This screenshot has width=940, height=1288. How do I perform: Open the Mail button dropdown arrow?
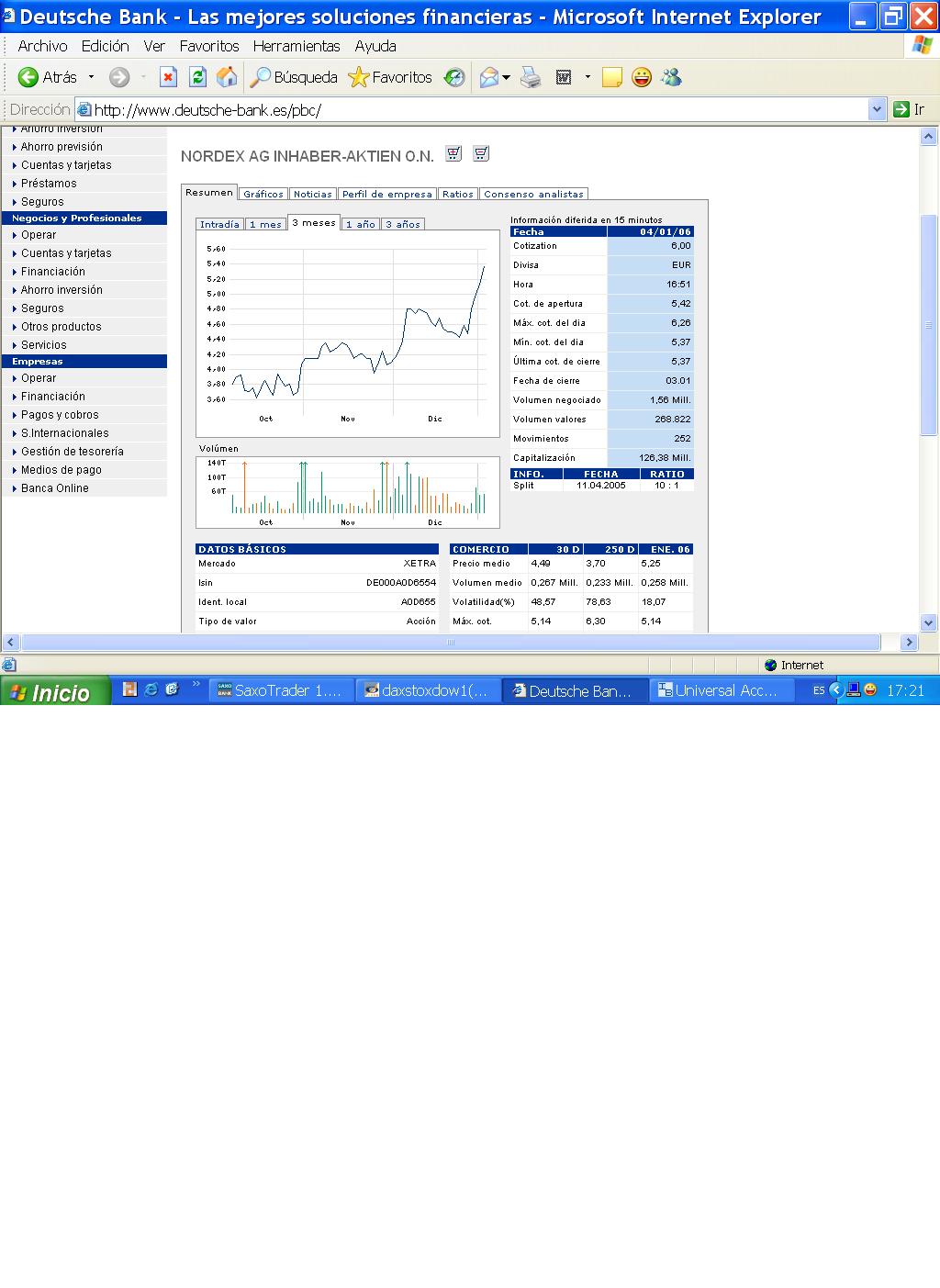pyautogui.click(x=506, y=77)
